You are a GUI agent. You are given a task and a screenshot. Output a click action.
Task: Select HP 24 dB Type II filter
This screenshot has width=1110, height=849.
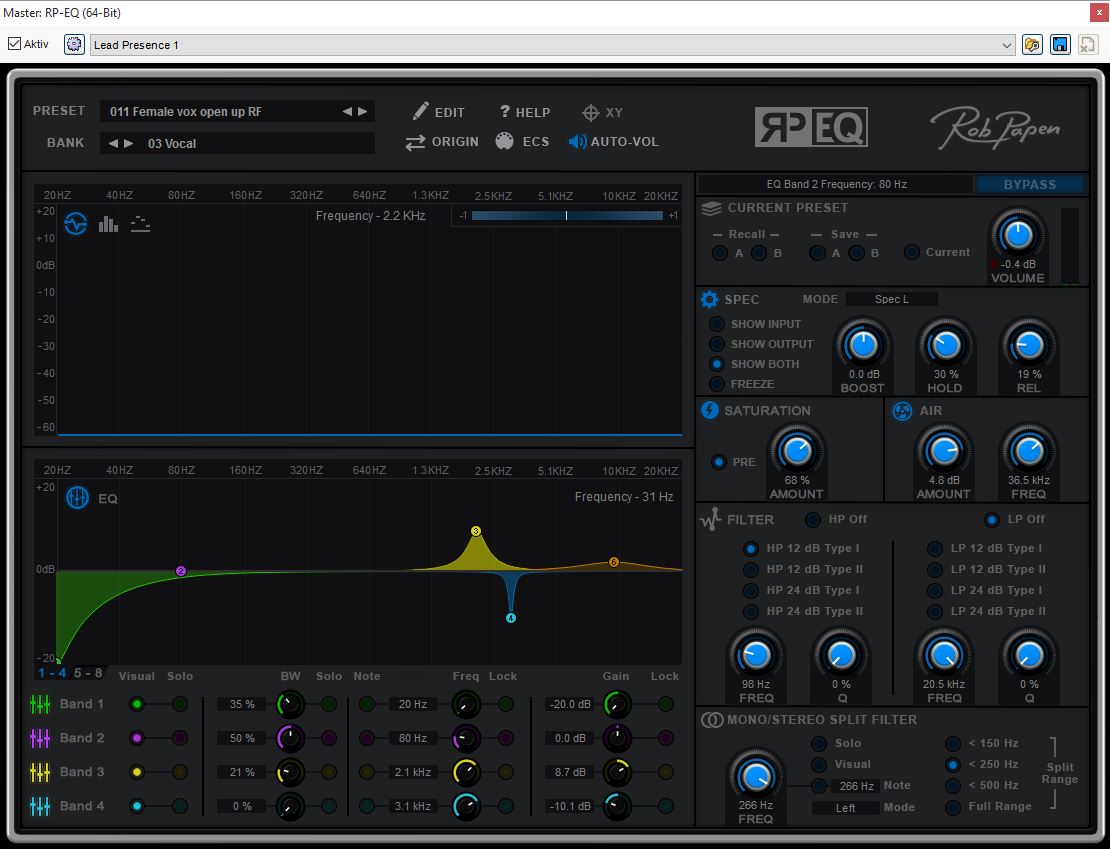coord(750,611)
